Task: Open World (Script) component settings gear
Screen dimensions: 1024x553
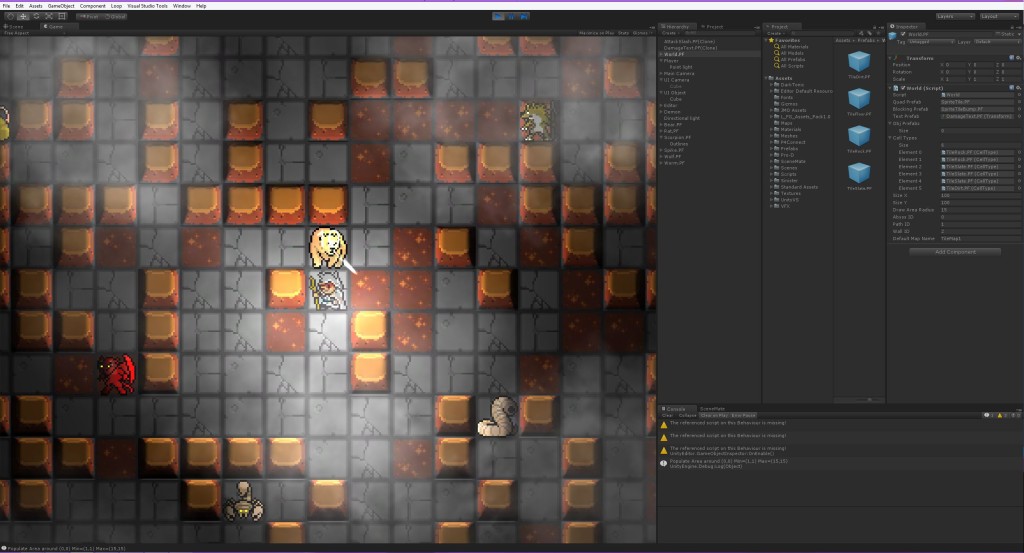Action: 1017,87
